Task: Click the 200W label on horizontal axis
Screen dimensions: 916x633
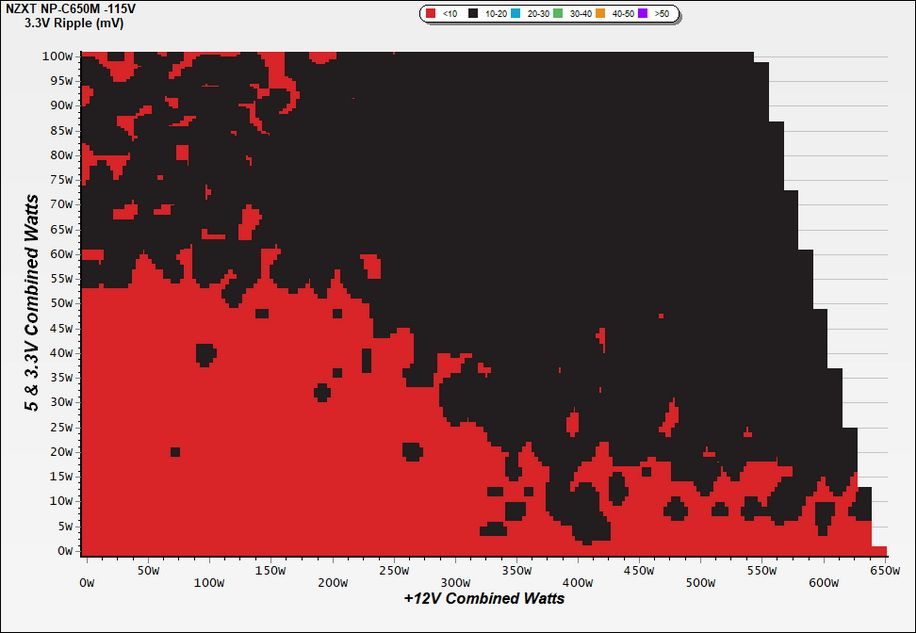Action: [333, 583]
